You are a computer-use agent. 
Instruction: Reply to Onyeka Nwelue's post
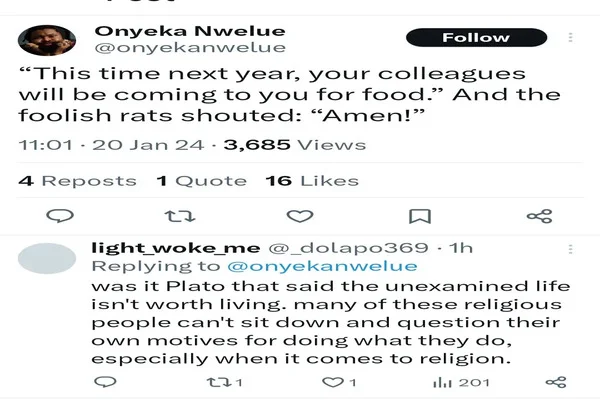click(61, 216)
